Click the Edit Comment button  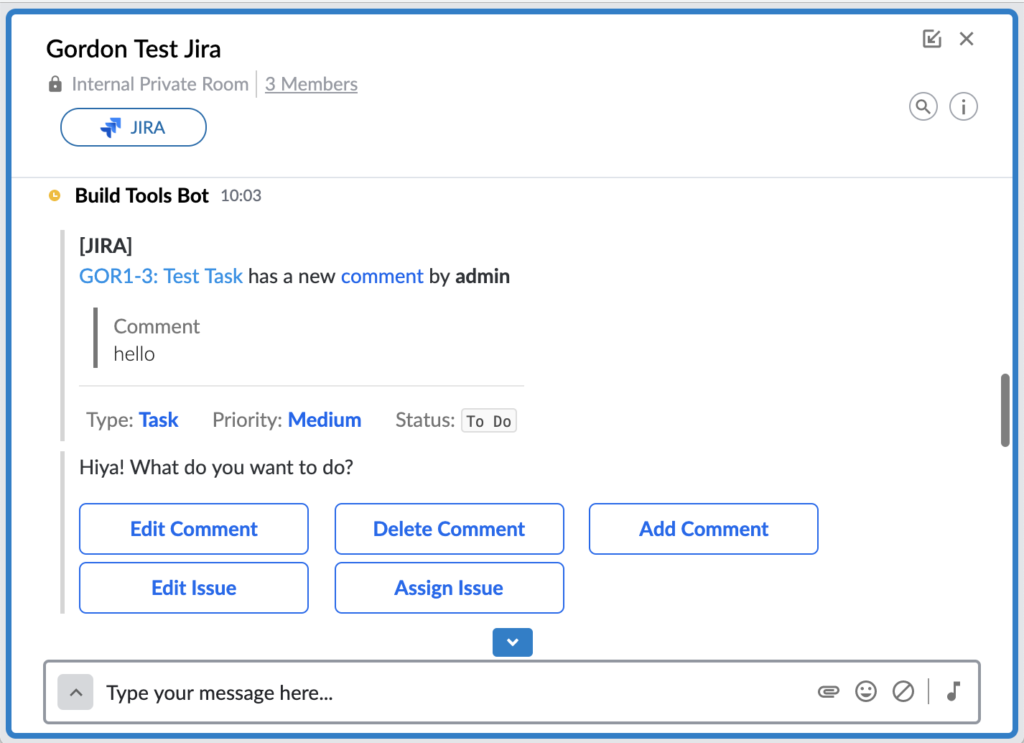pos(193,528)
